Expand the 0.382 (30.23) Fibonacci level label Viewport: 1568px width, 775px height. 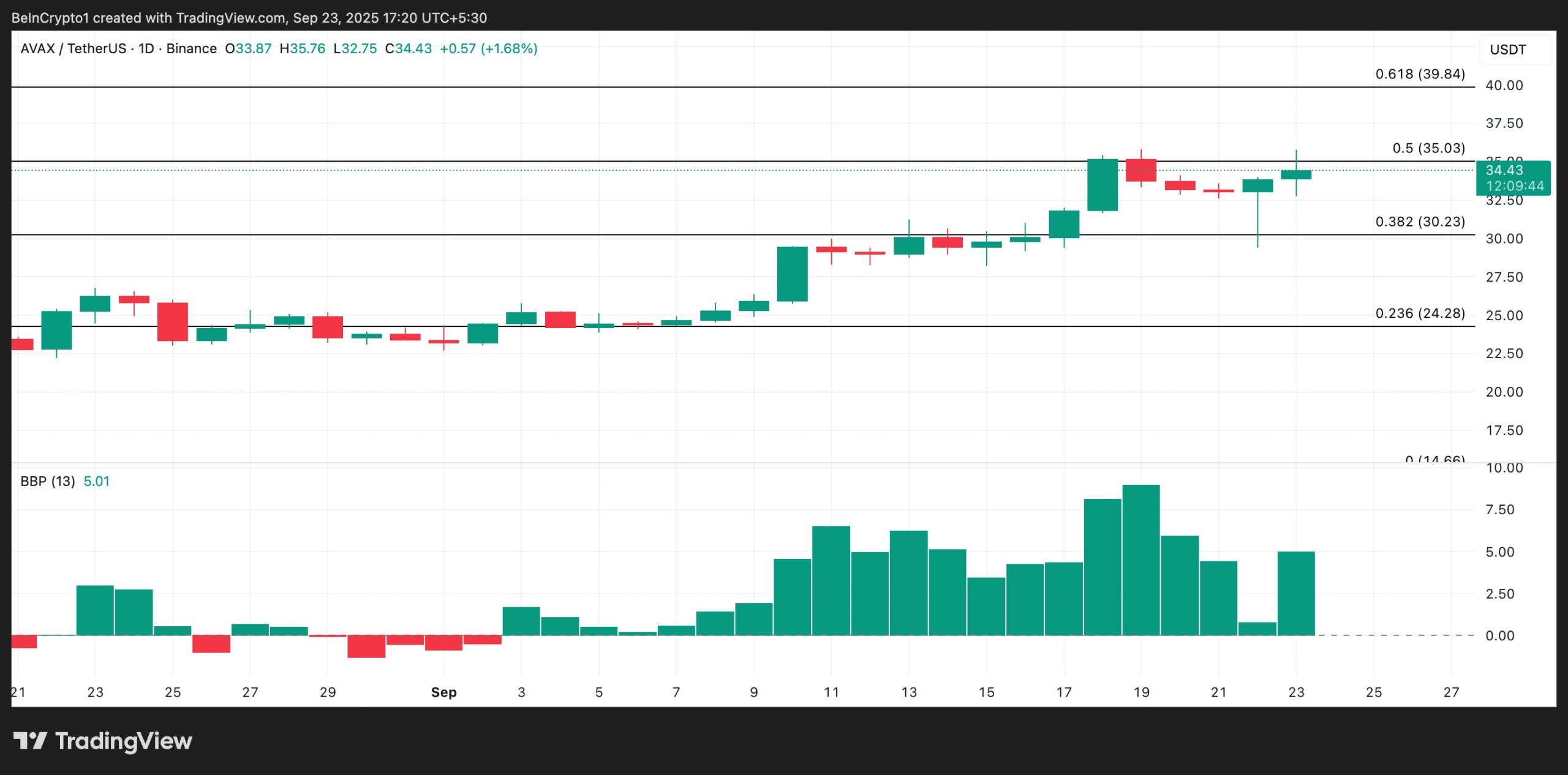coord(1420,222)
